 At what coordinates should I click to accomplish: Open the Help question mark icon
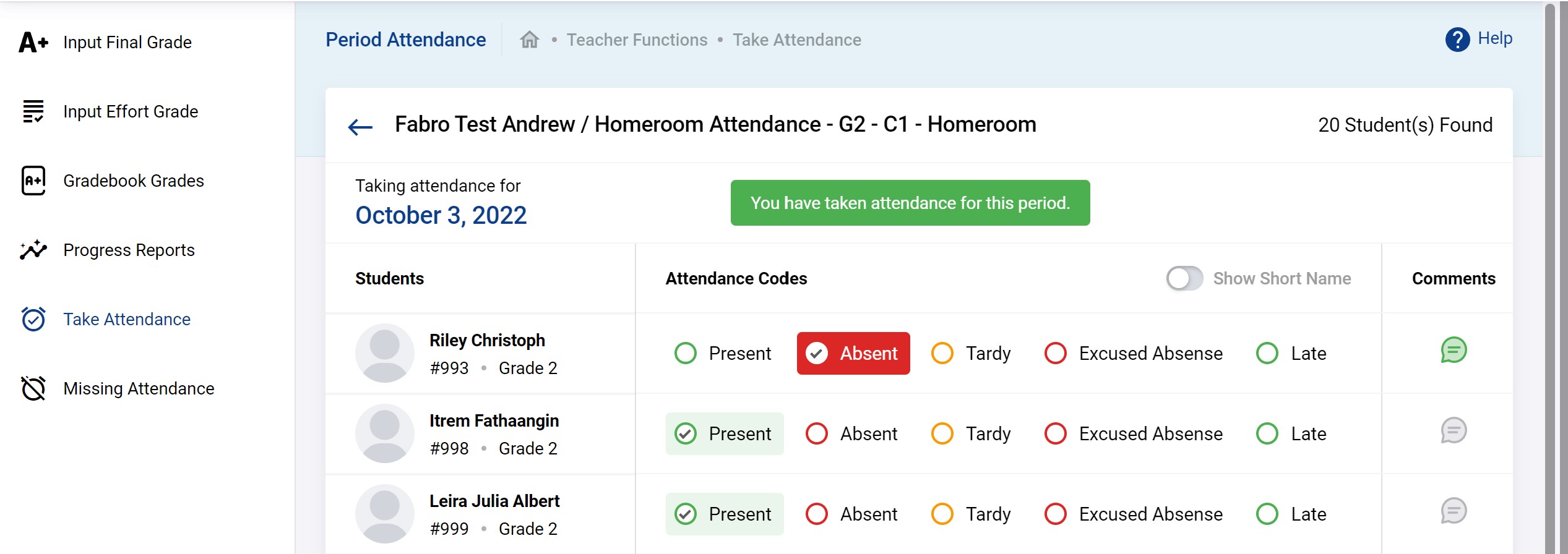click(1457, 40)
